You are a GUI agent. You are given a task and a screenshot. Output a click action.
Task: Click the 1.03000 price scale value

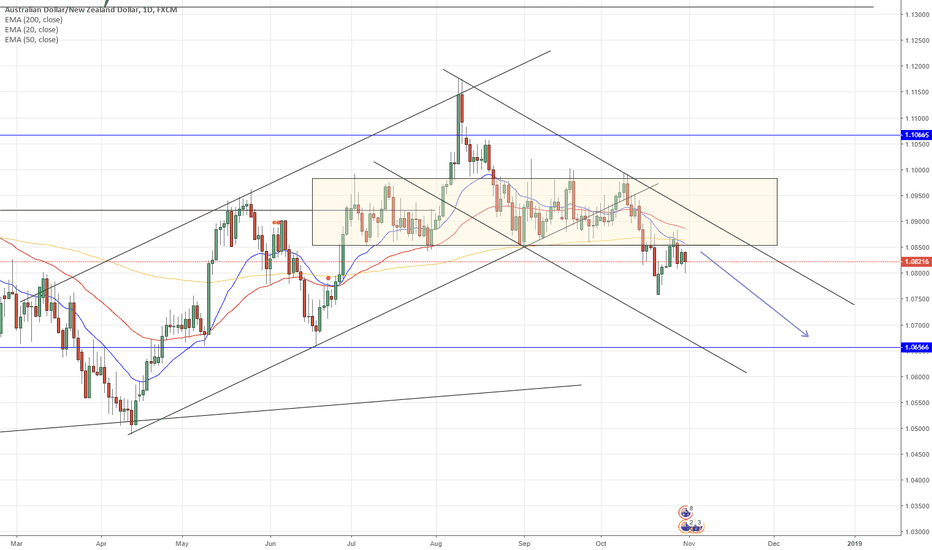pos(918,532)
